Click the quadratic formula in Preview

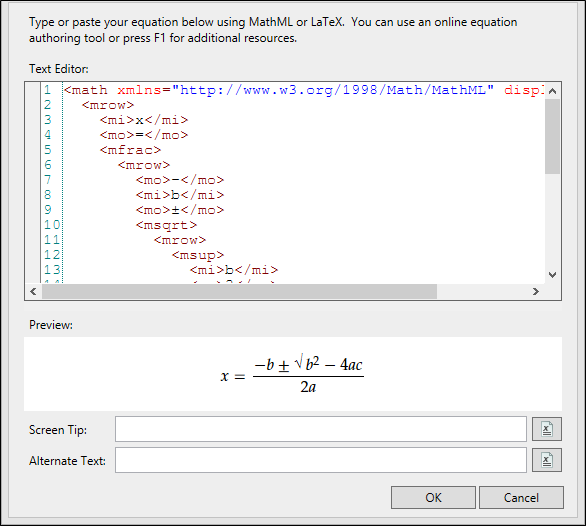tap(292, 374)
